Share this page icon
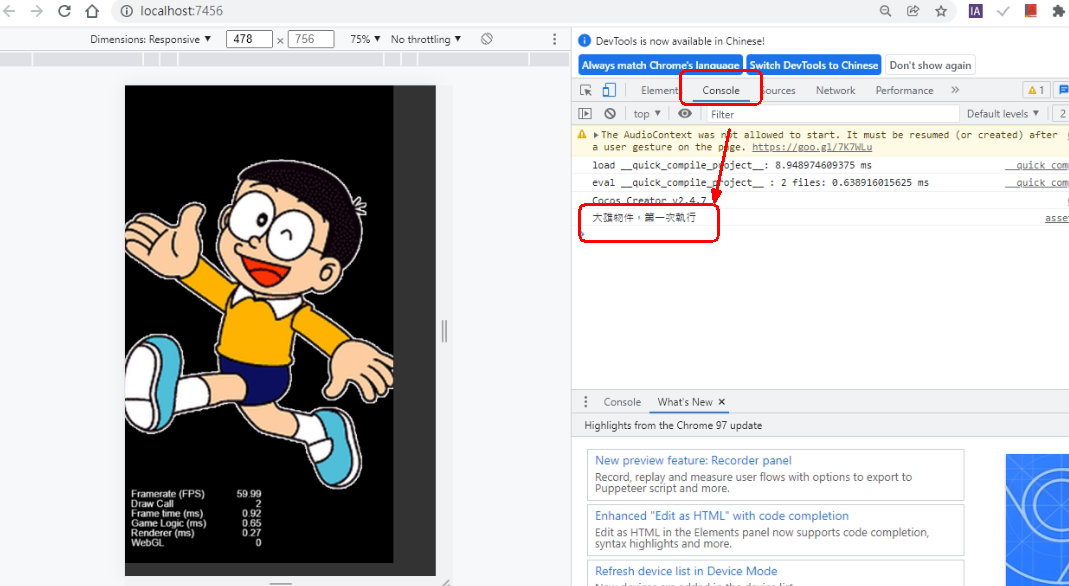 [x=913, y=11]
